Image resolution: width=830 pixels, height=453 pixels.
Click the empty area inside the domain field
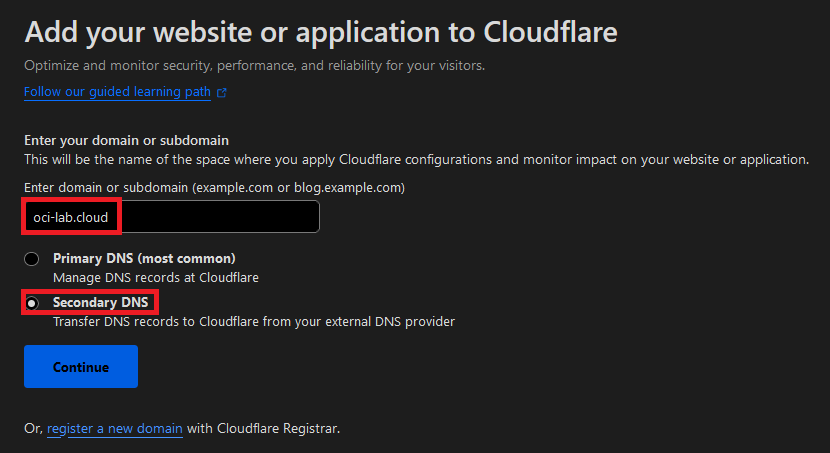220,217
